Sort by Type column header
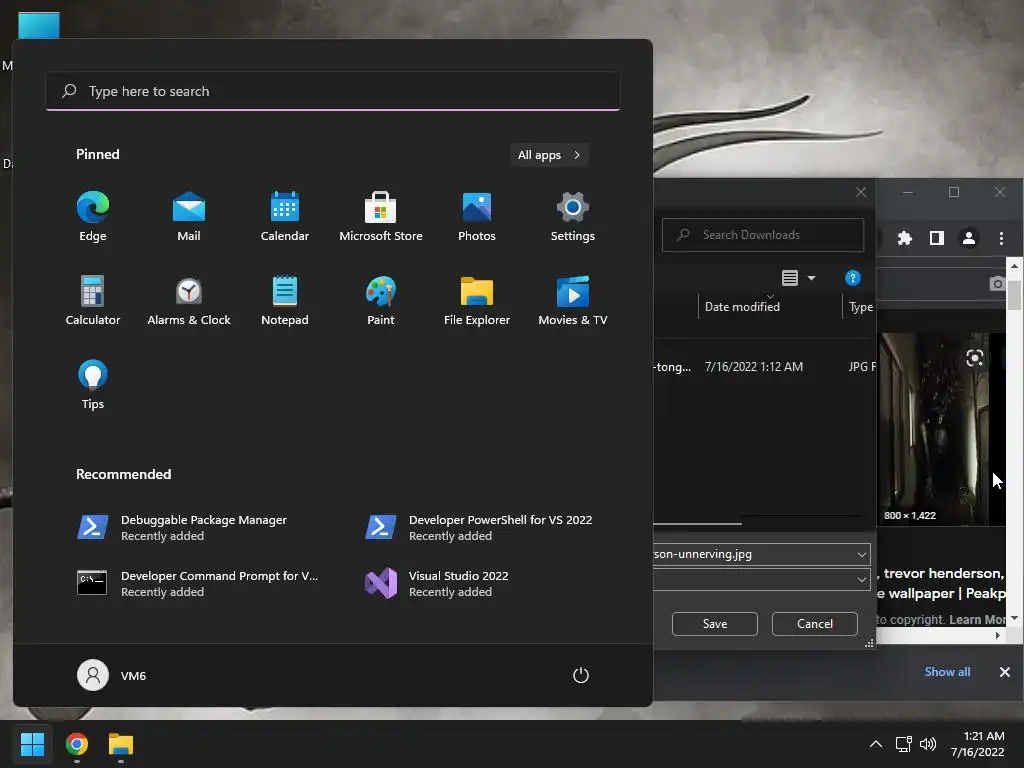Viewport: 1024px width, 768px height. point(860,306)
